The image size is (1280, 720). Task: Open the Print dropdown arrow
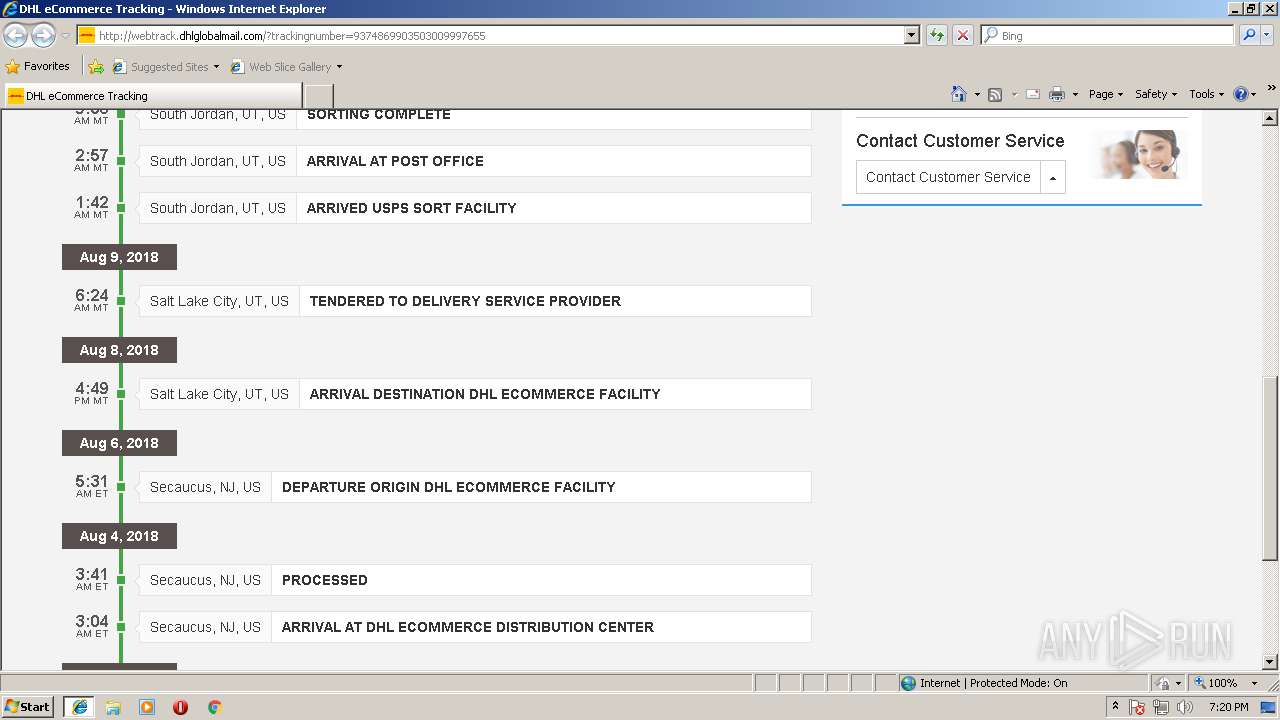1075,94
